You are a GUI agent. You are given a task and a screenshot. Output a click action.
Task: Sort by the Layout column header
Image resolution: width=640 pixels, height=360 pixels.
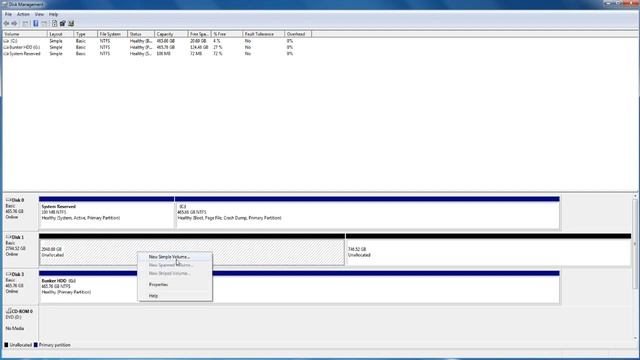point(60,34)
